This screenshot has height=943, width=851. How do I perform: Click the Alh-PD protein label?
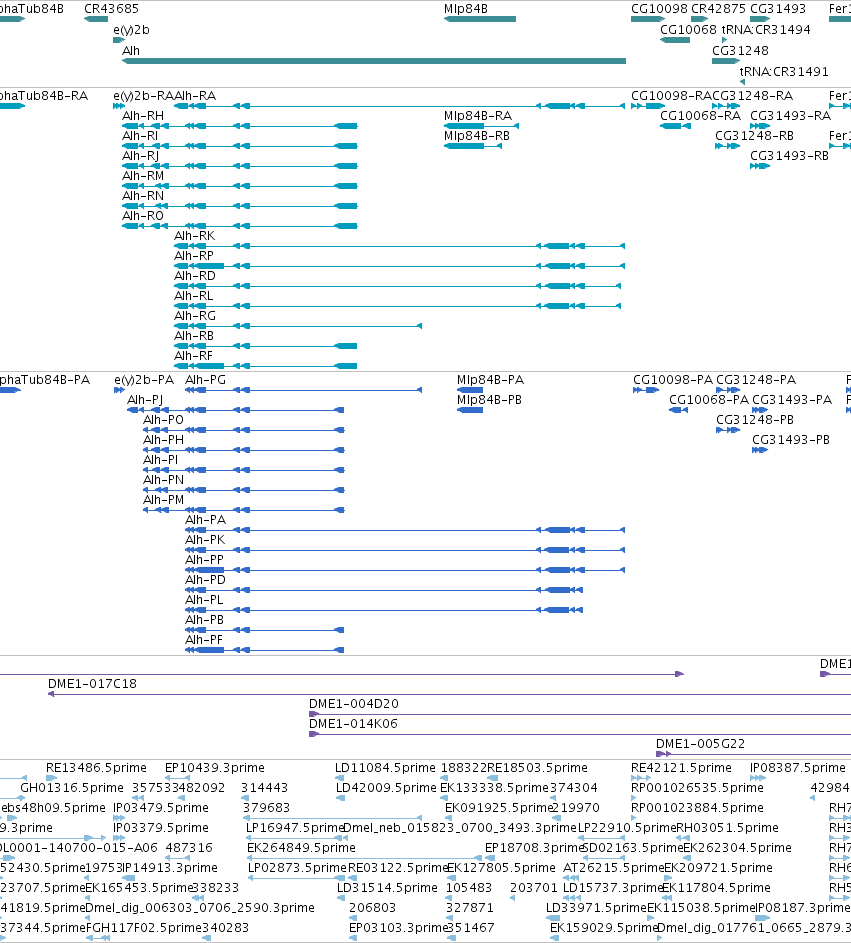point(206,580)
